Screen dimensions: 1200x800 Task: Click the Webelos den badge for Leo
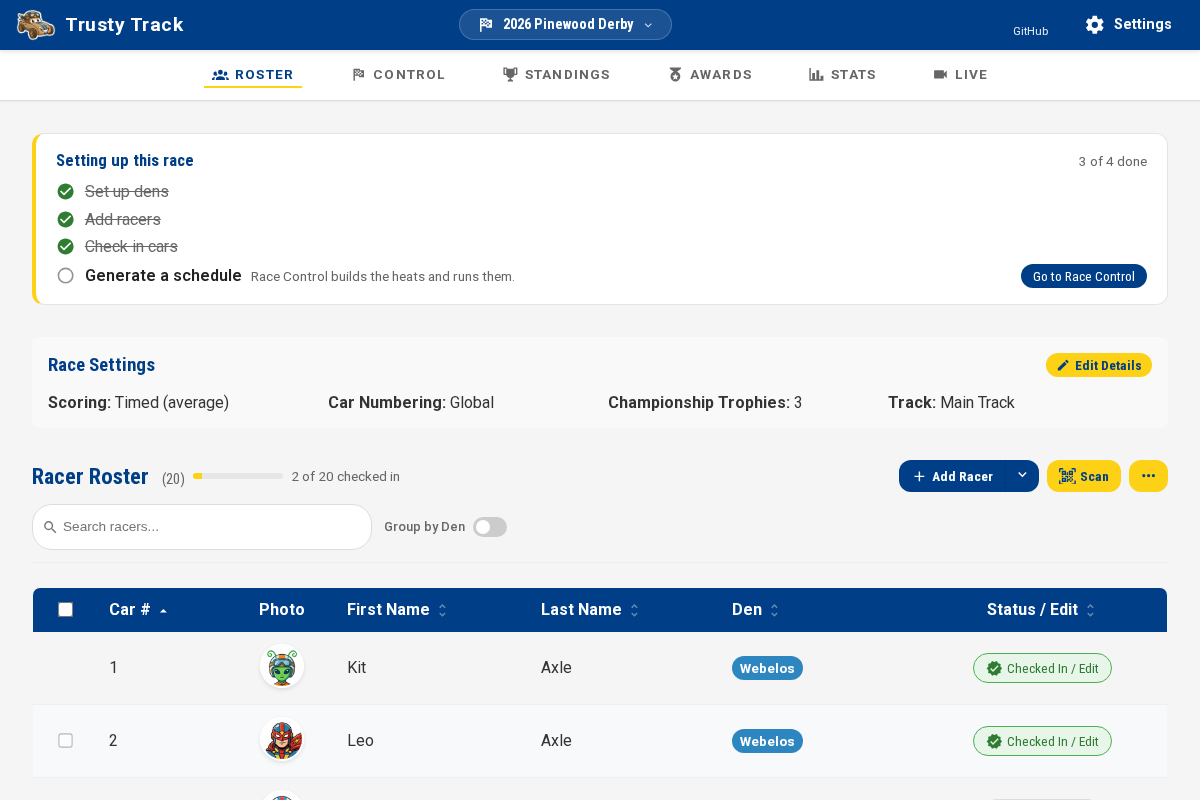(x=767, y=741)
